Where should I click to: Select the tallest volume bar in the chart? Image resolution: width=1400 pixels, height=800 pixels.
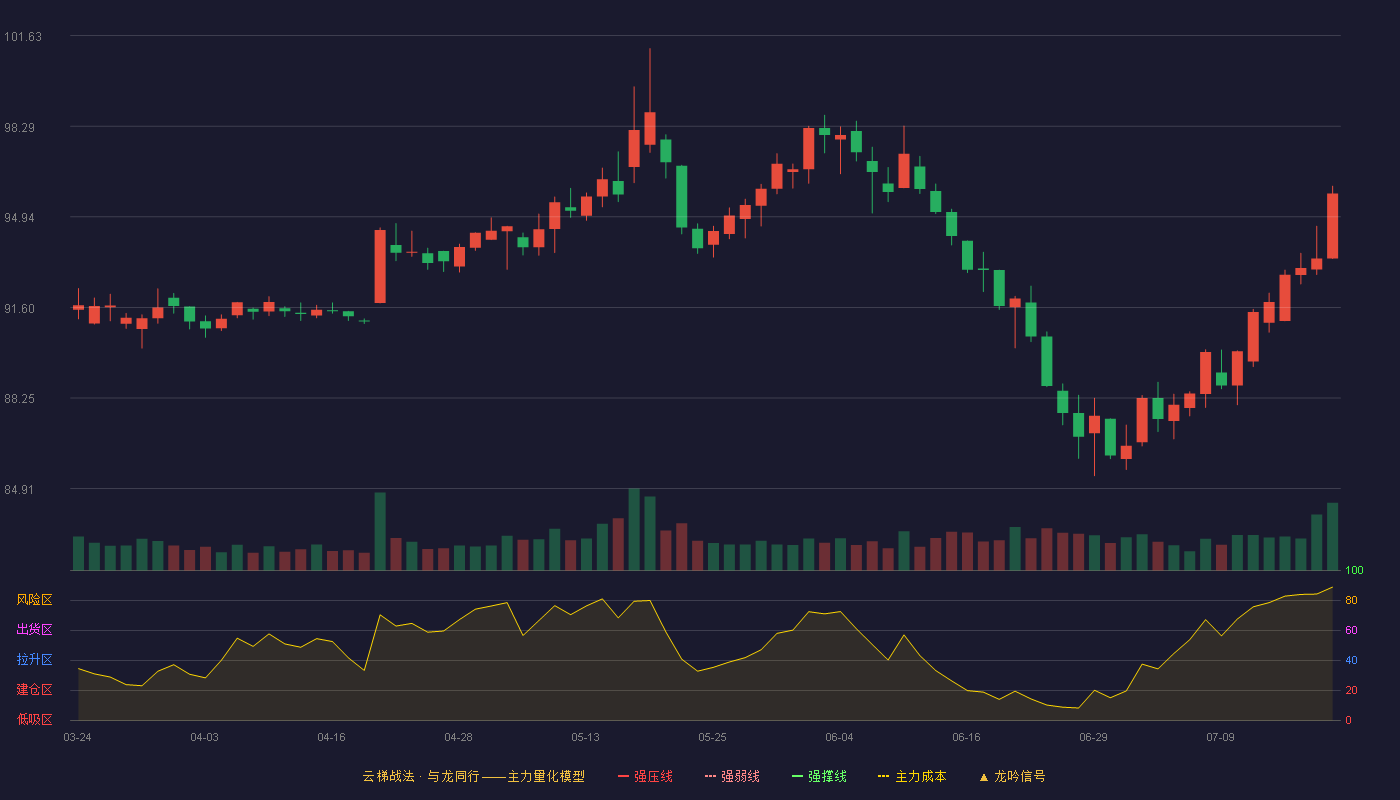point(633,529)
